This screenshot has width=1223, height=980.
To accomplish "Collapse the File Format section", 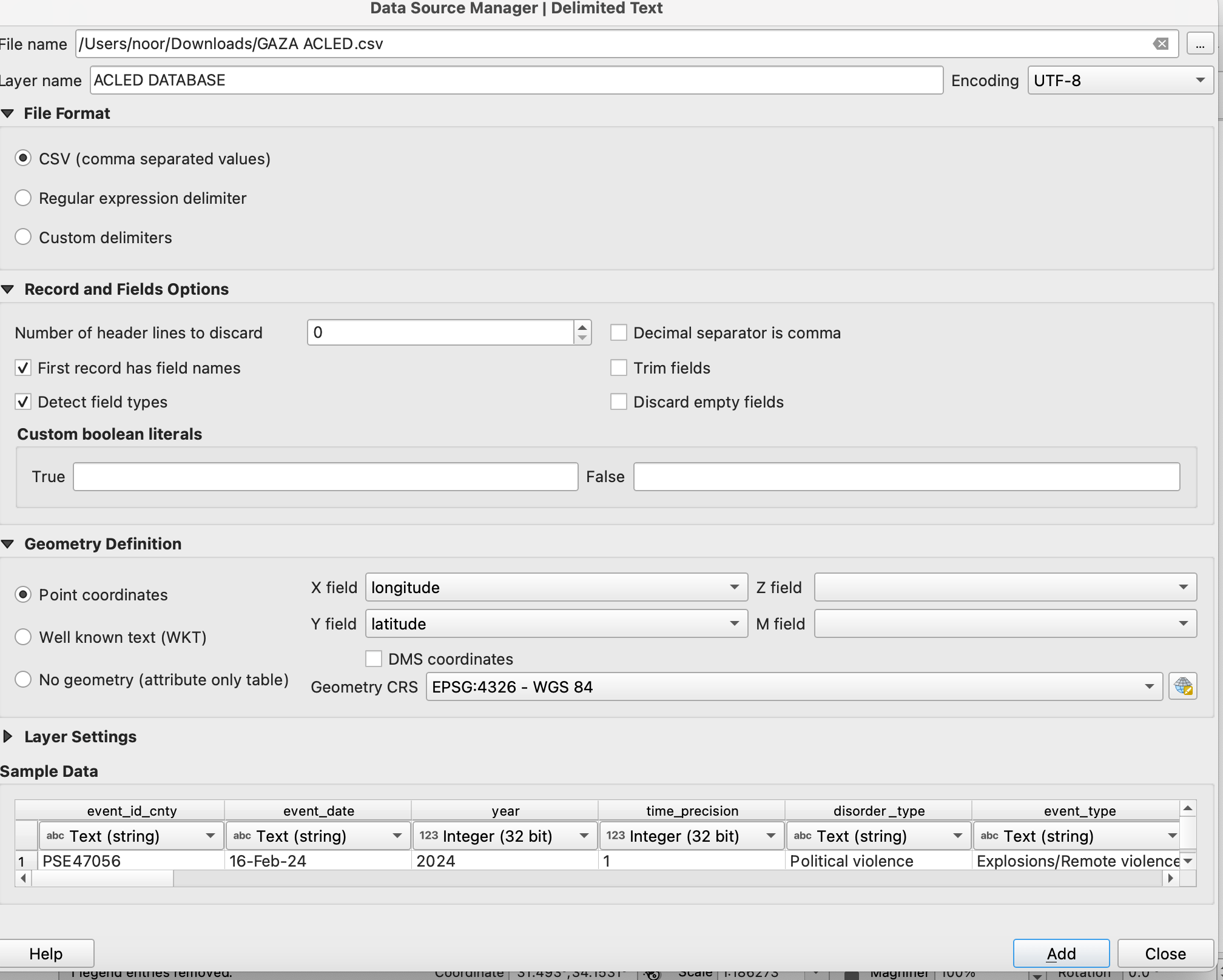I will (8, 113).
